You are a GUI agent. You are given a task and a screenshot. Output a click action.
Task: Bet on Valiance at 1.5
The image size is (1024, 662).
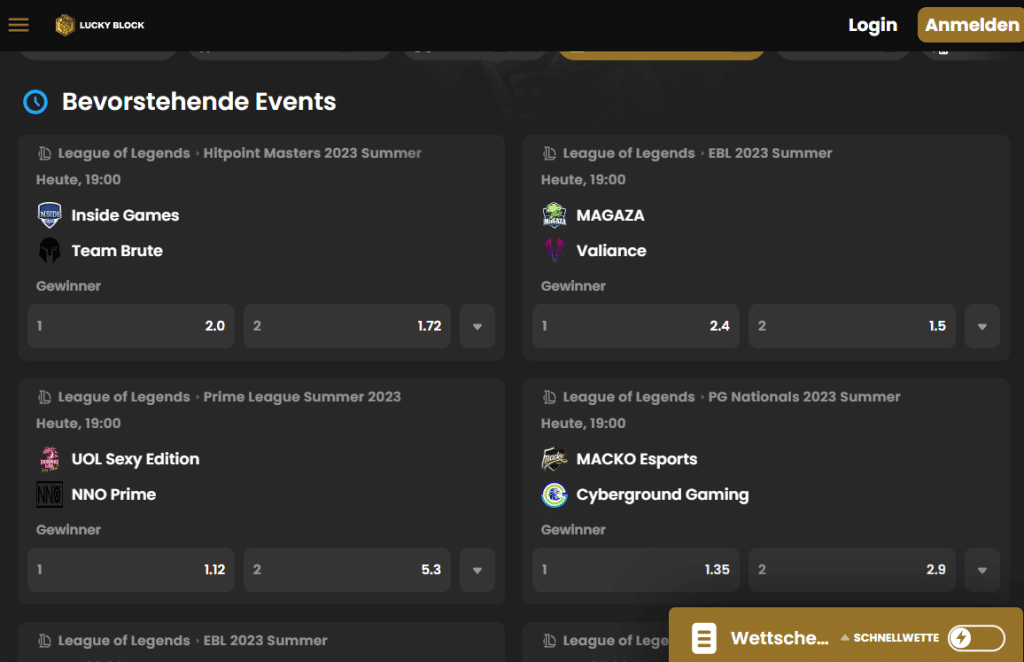tap(852, 326)
